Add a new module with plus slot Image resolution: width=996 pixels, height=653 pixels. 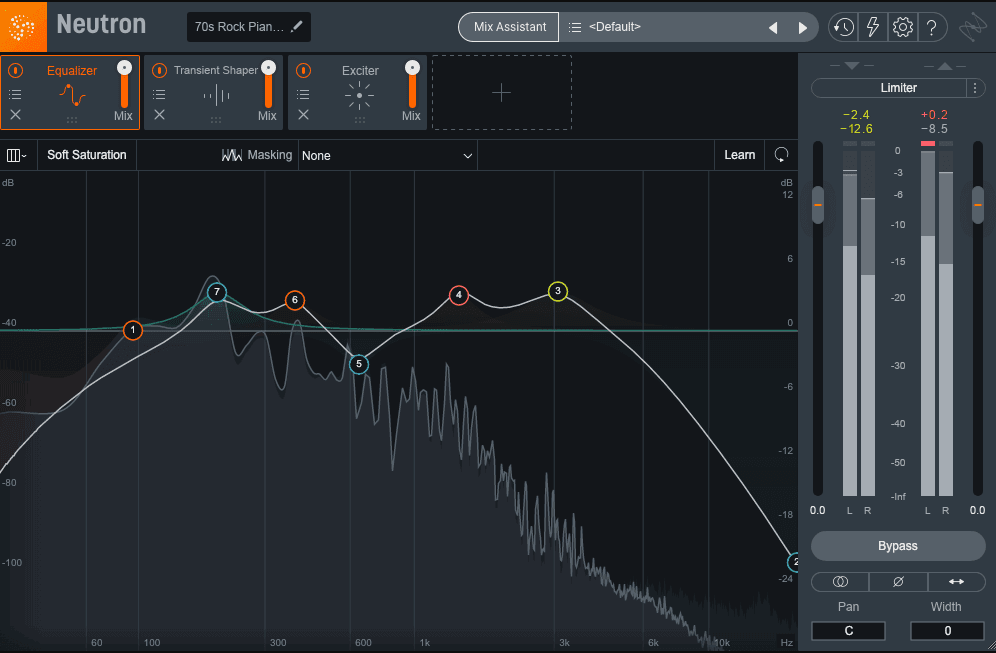(x=502, y=93)
